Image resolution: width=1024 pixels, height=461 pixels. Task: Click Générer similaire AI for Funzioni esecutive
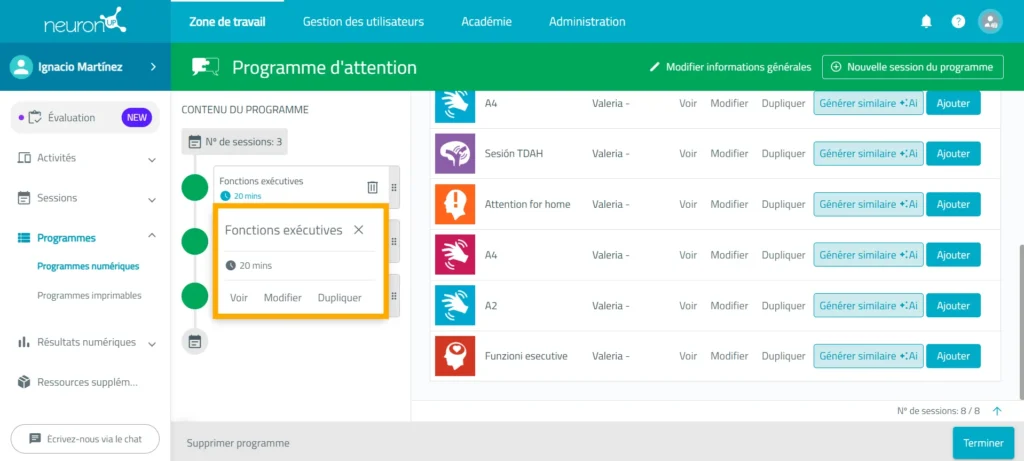pos(869,356)
